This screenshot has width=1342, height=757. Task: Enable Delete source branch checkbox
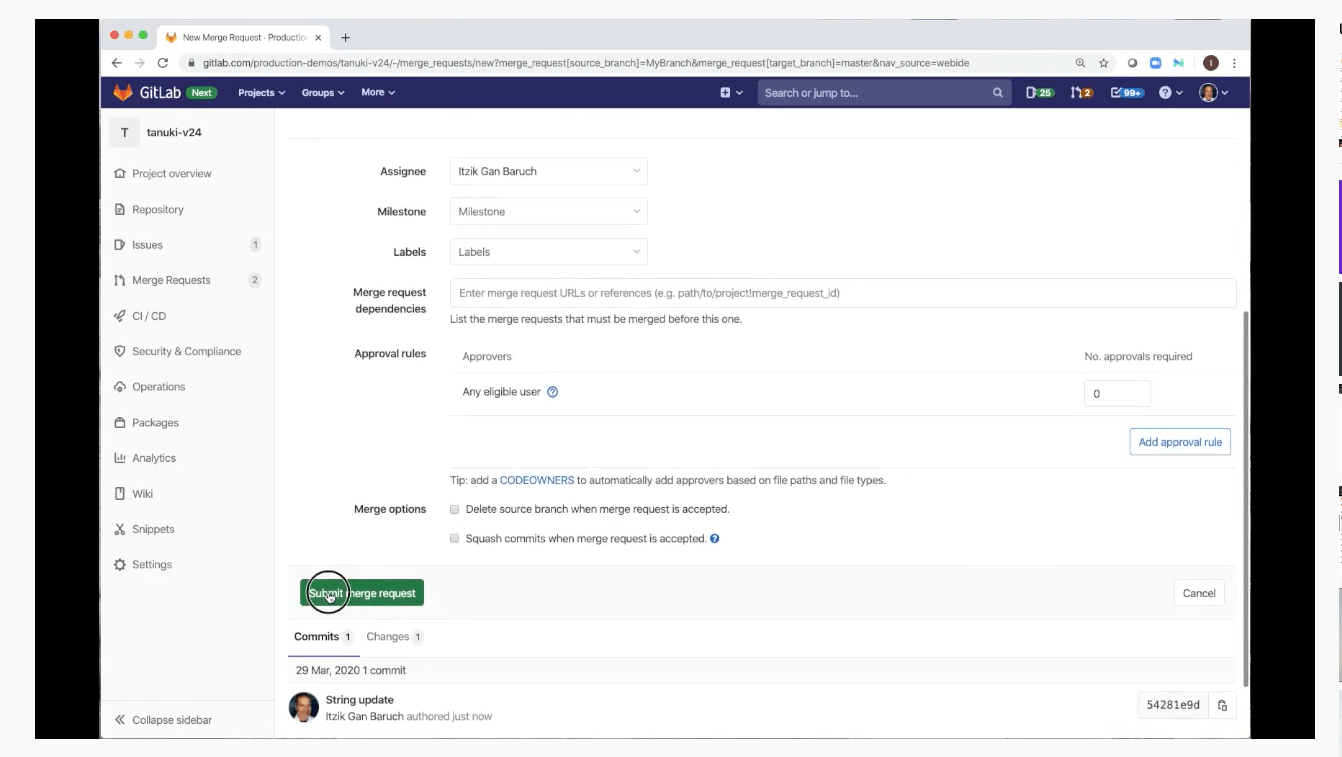click(x=455, y=509)
